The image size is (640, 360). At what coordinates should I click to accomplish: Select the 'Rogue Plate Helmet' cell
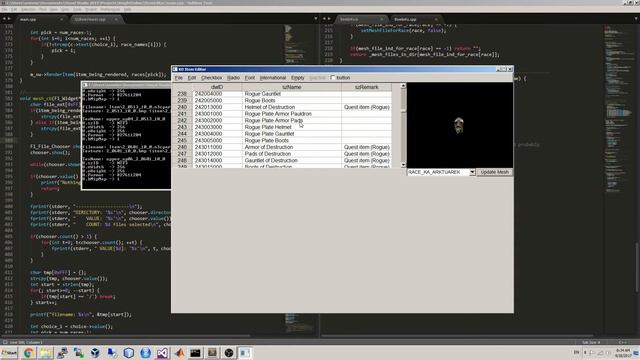291,127
